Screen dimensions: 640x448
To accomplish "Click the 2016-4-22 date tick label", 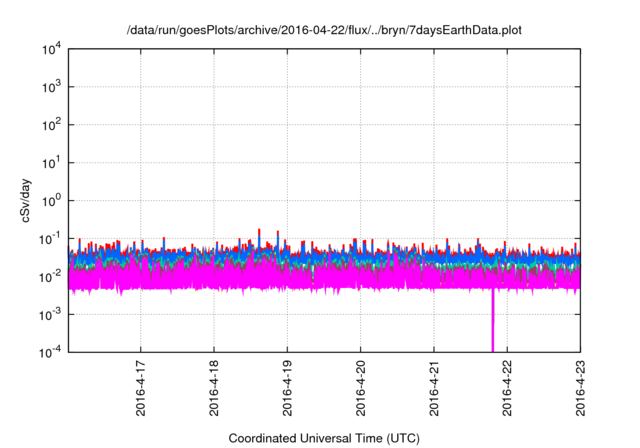I will click(507, 388).
